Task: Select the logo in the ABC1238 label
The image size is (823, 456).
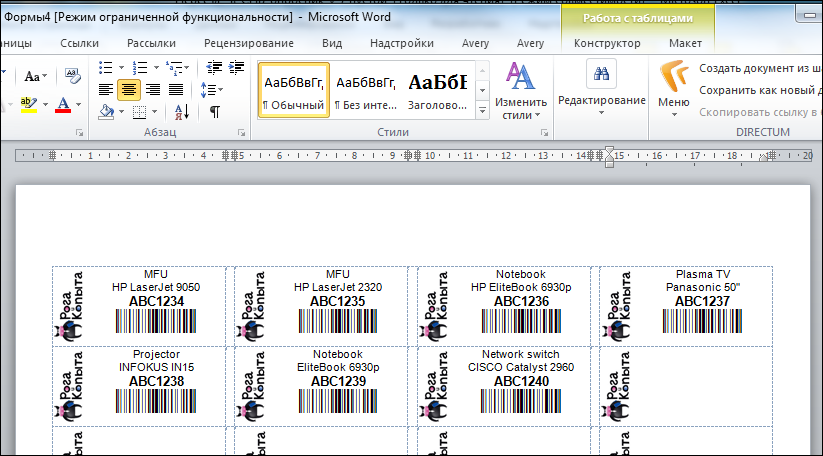Action: pos(70,387)
